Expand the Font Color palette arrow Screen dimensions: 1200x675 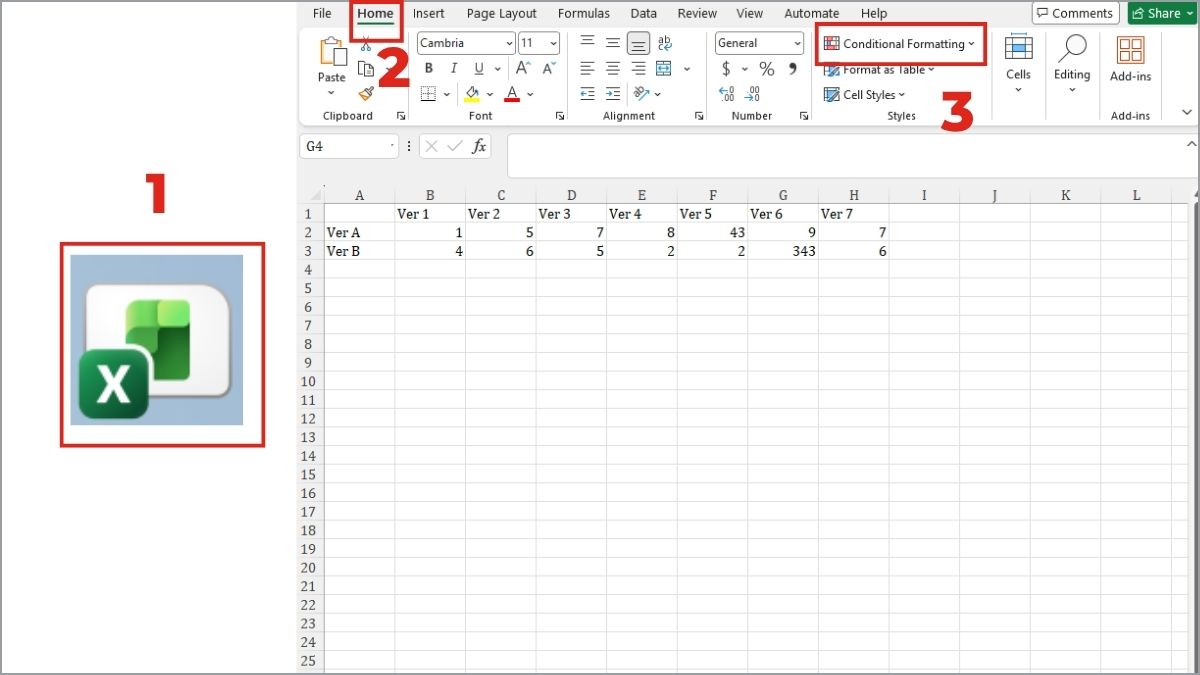point(530,94)
